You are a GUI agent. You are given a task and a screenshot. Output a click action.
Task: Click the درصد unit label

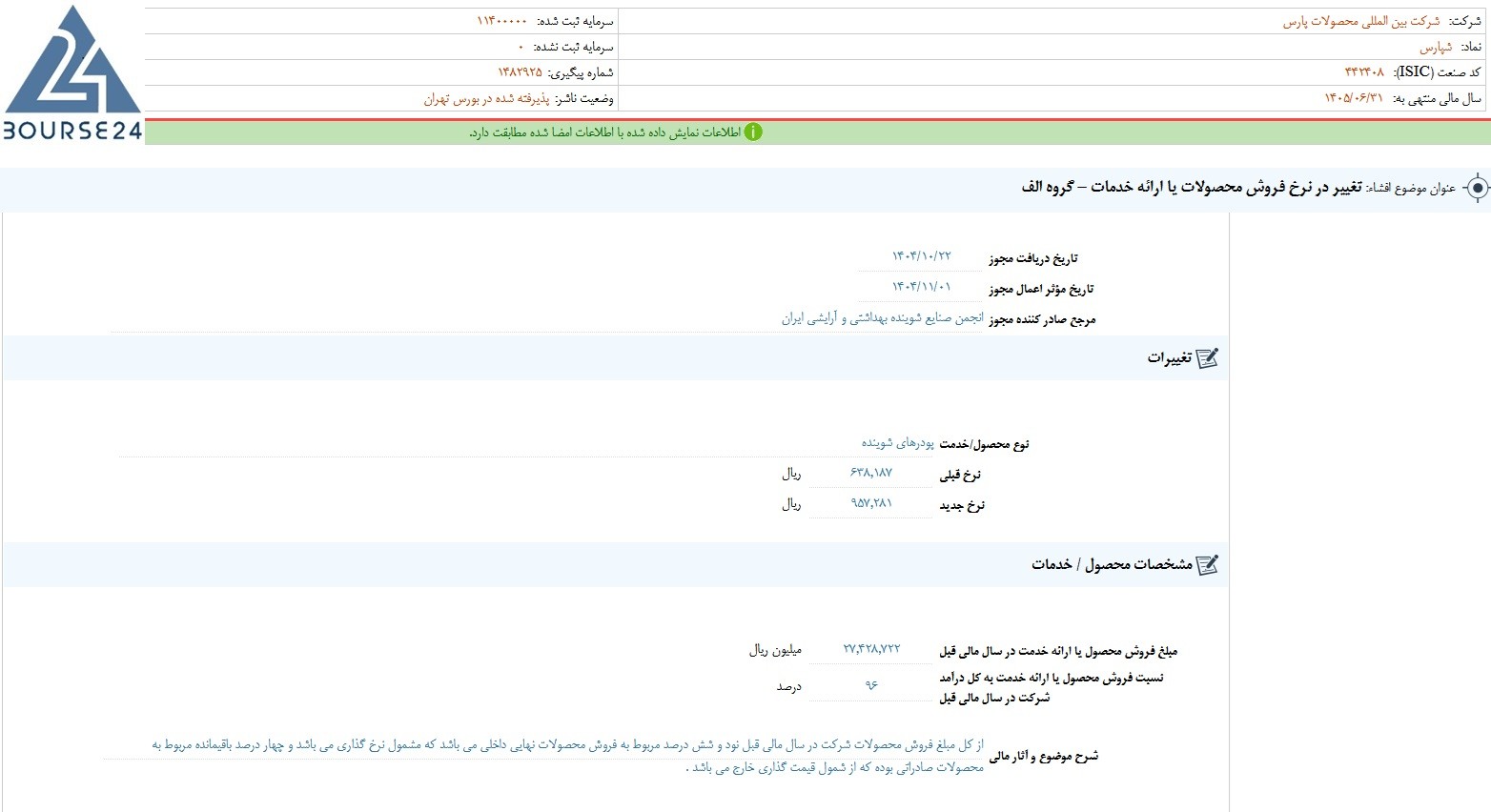[x=789, y=686]
